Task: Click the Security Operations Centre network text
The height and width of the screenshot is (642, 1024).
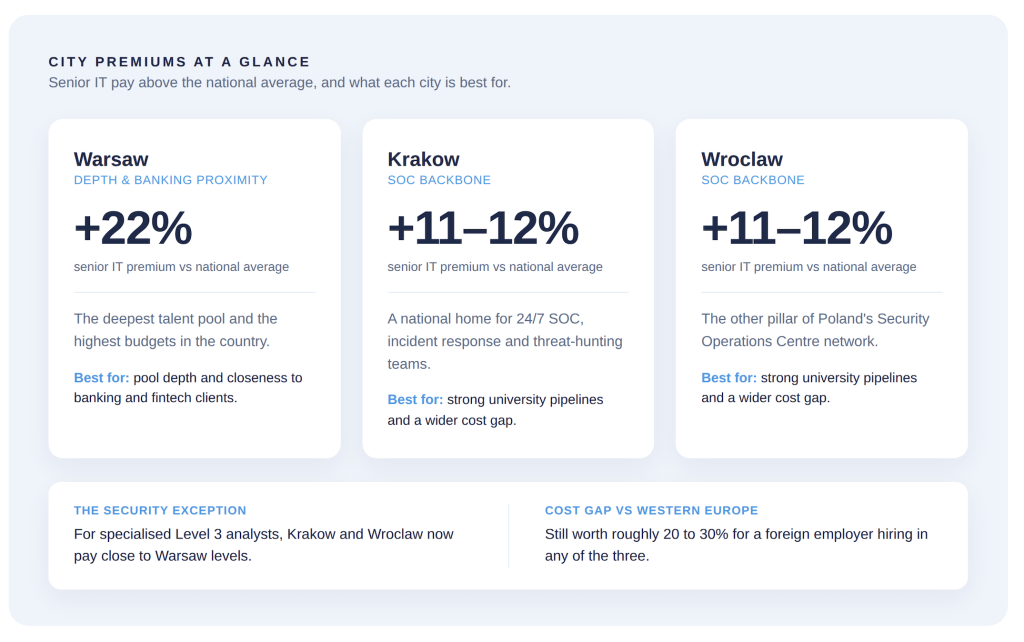Action: pos(815,330)
